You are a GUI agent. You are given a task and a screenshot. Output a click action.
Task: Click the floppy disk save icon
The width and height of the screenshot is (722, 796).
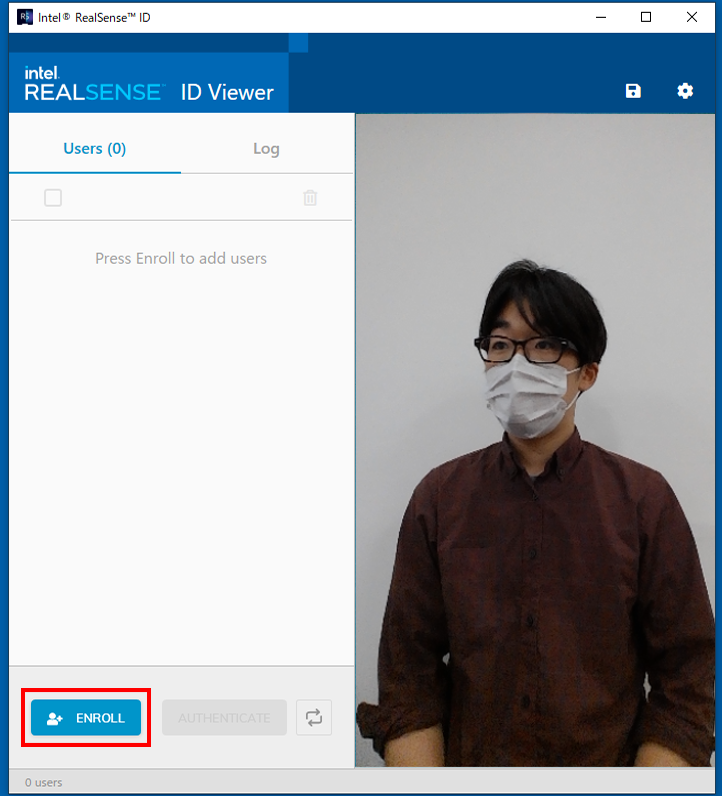(633, 91)
